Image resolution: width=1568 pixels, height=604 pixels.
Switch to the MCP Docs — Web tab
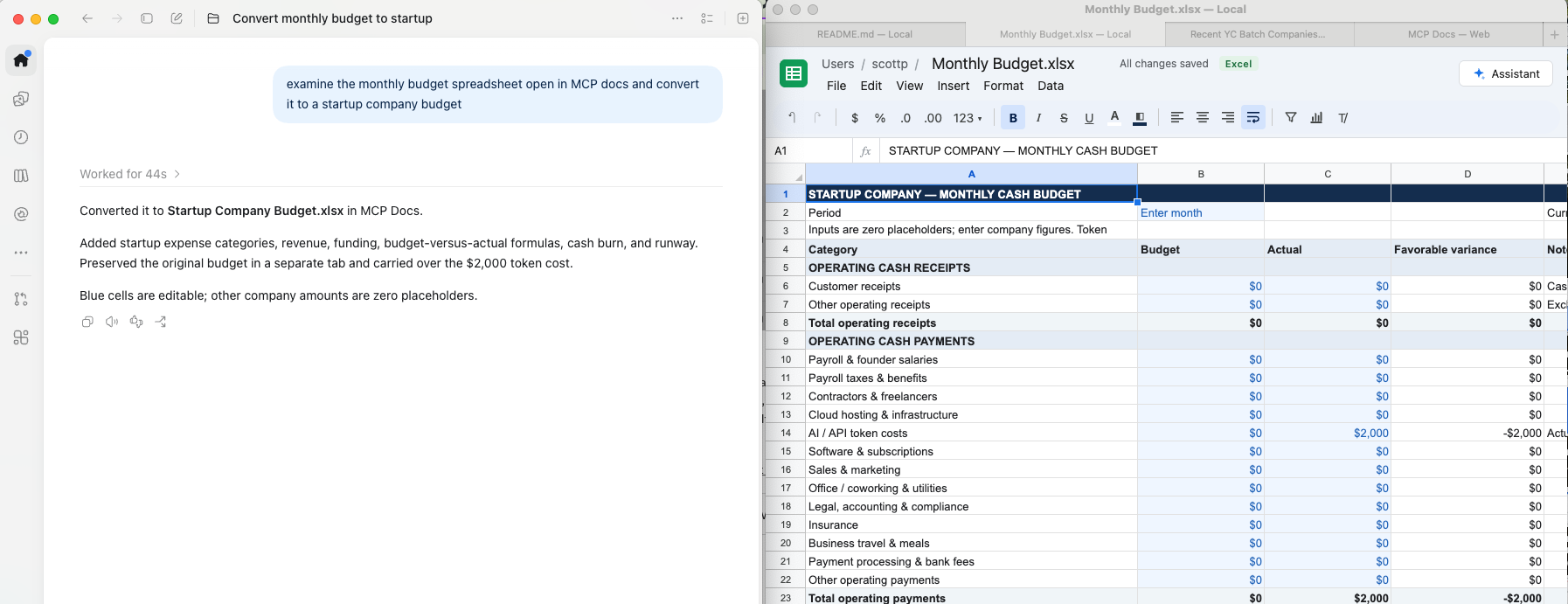click(x=1449, y=34)
